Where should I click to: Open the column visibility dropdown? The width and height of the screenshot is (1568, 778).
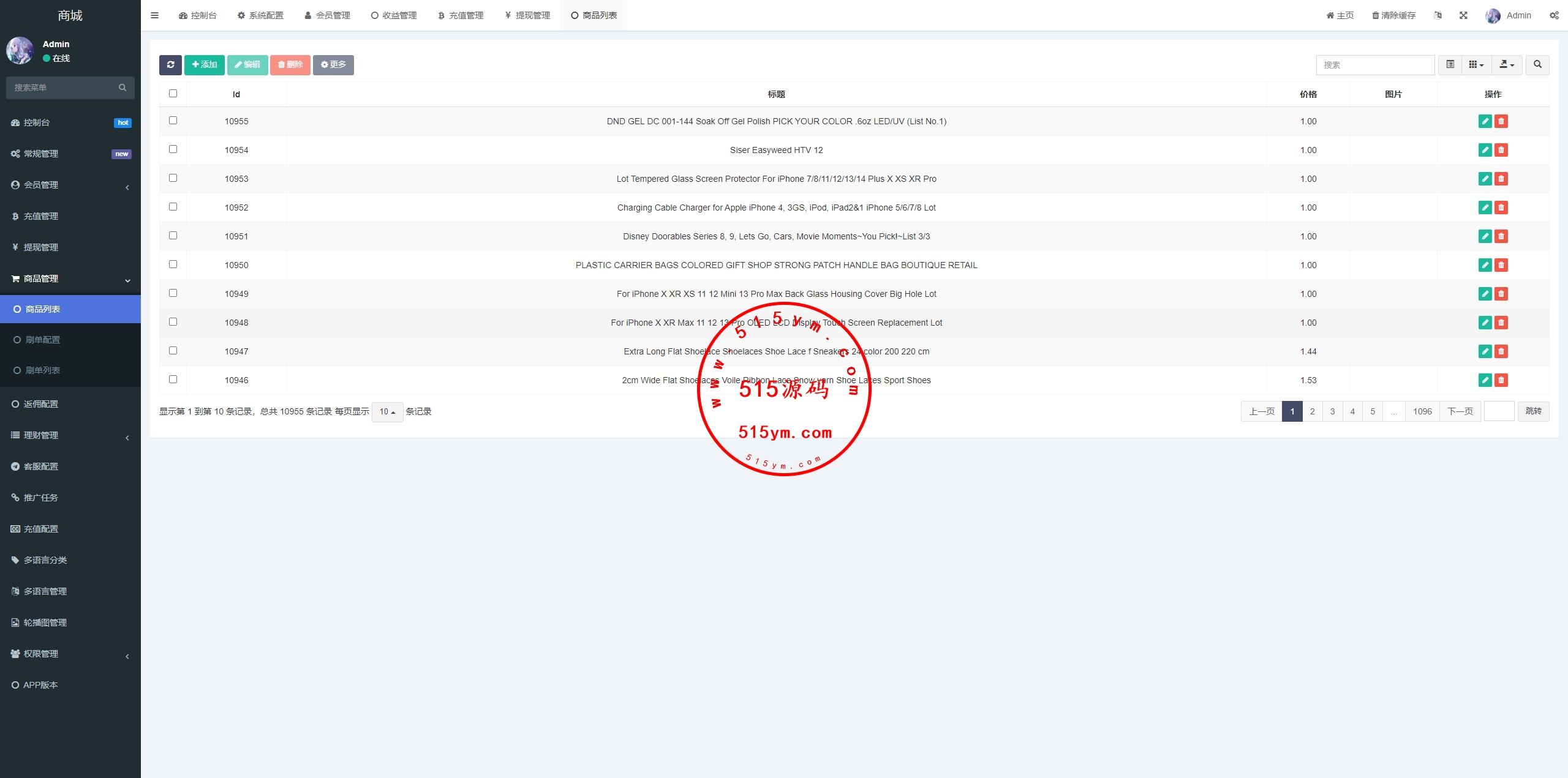[x=1476, y=65]
